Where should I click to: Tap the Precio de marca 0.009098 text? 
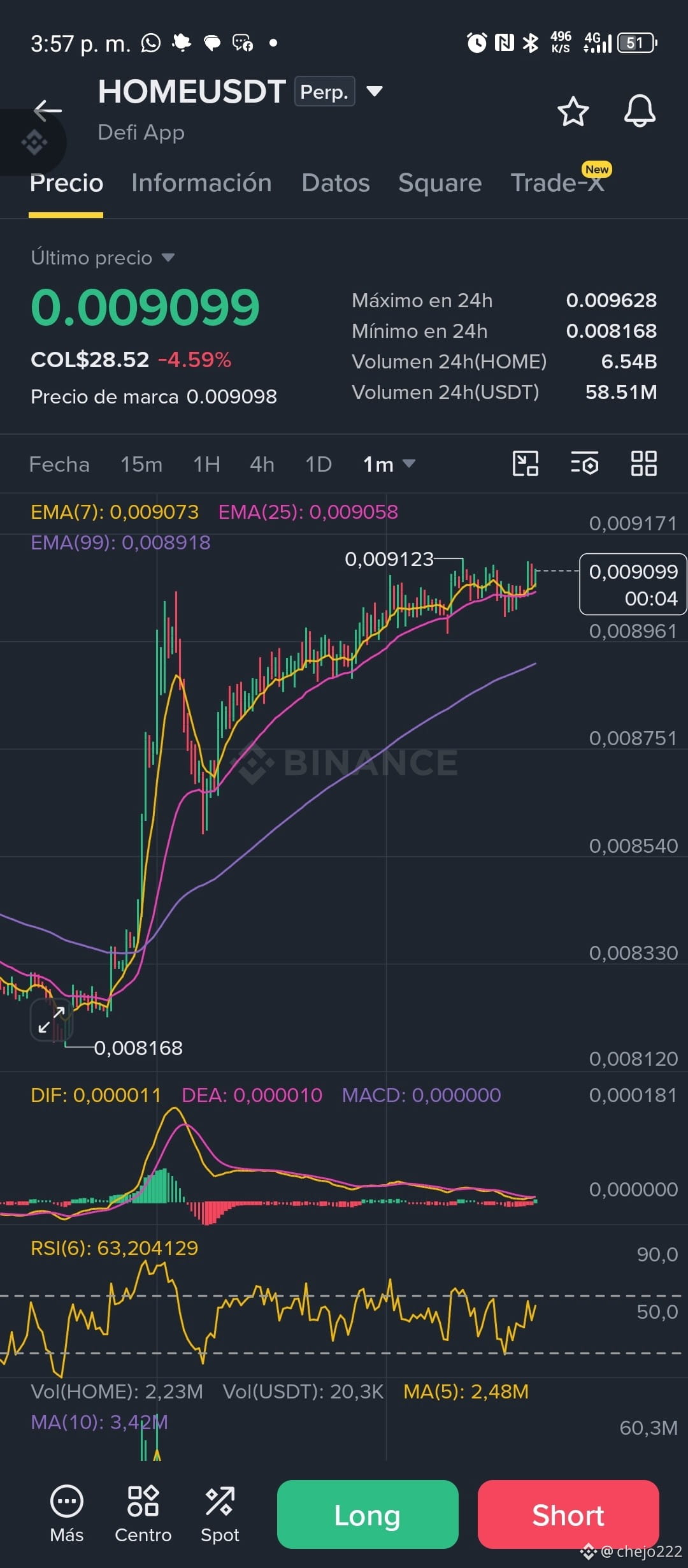click(x=154, y=396)
